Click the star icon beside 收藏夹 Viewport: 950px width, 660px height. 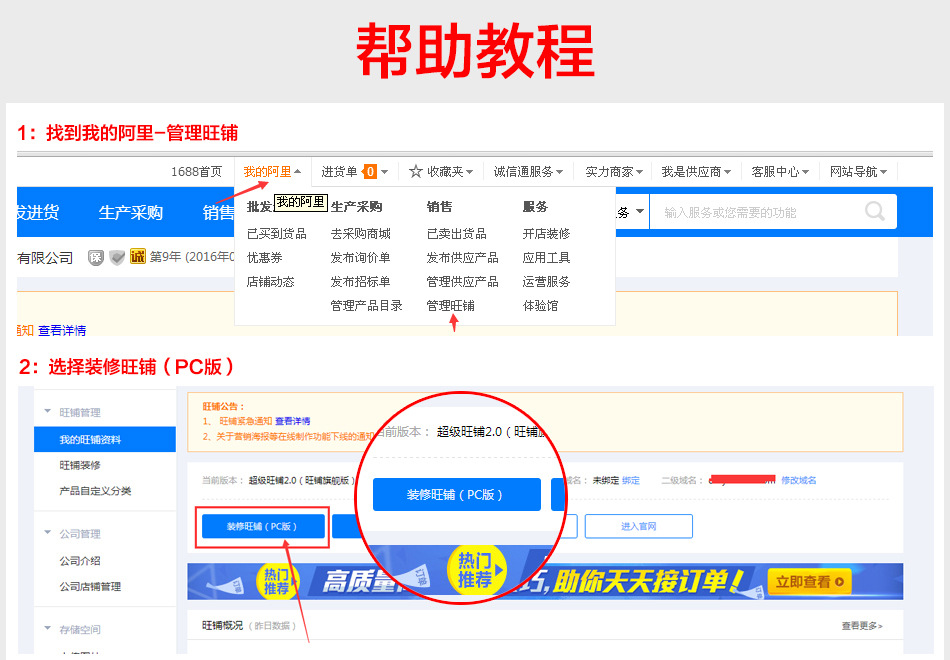click(x=415, y=172)
